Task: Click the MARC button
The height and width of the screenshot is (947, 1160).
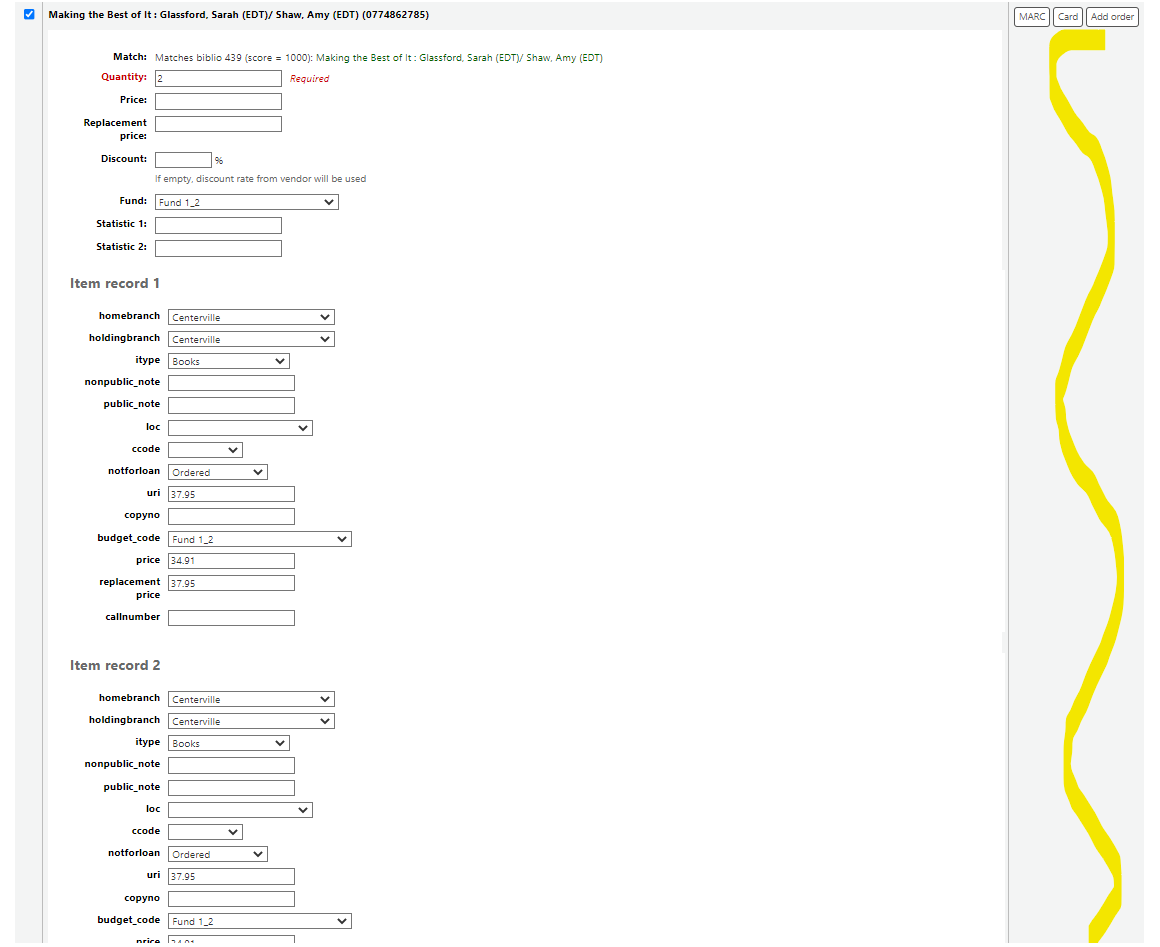Action: coord(1032,17)
